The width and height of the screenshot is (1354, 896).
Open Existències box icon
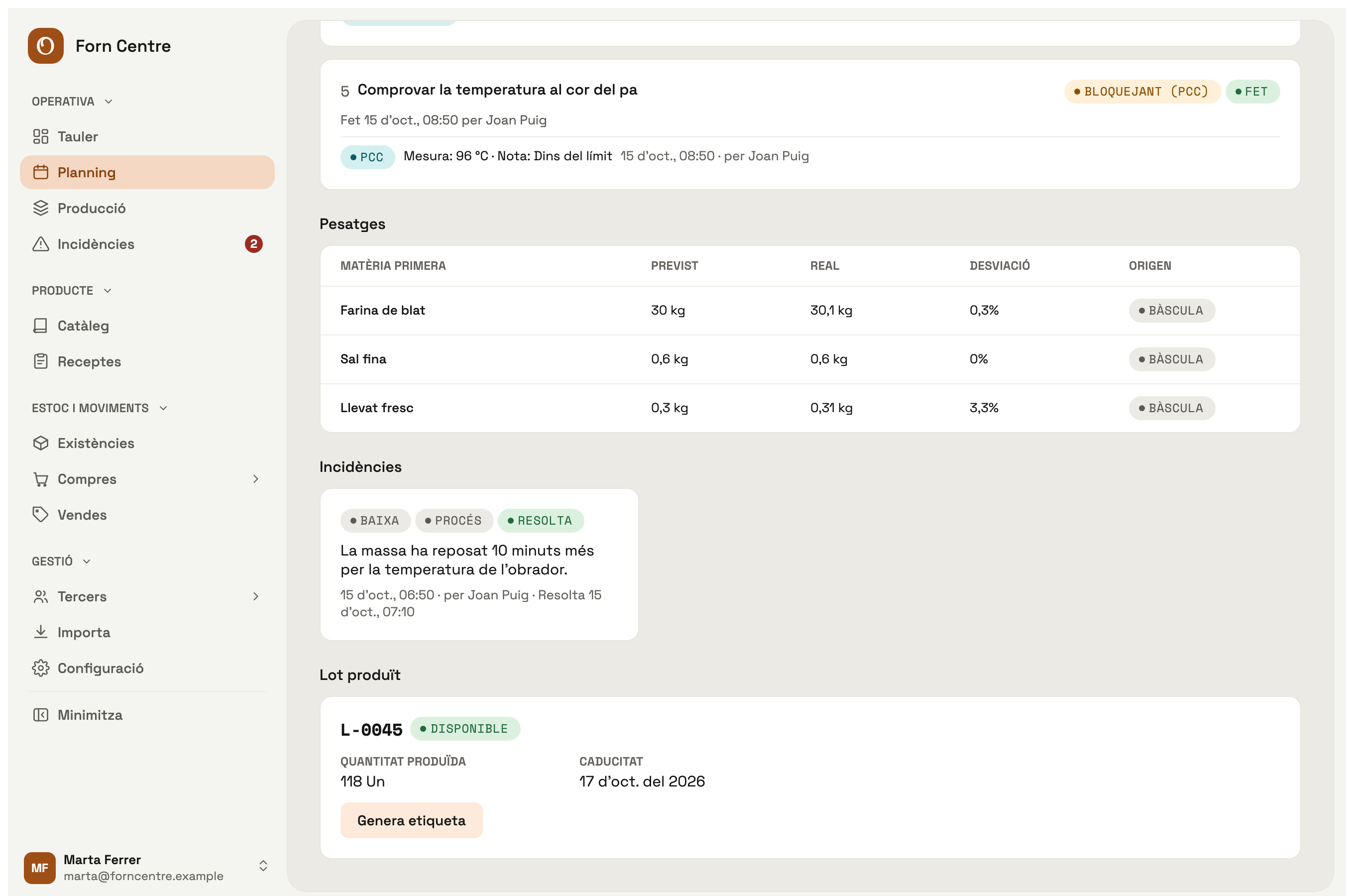tap(40, 443)
